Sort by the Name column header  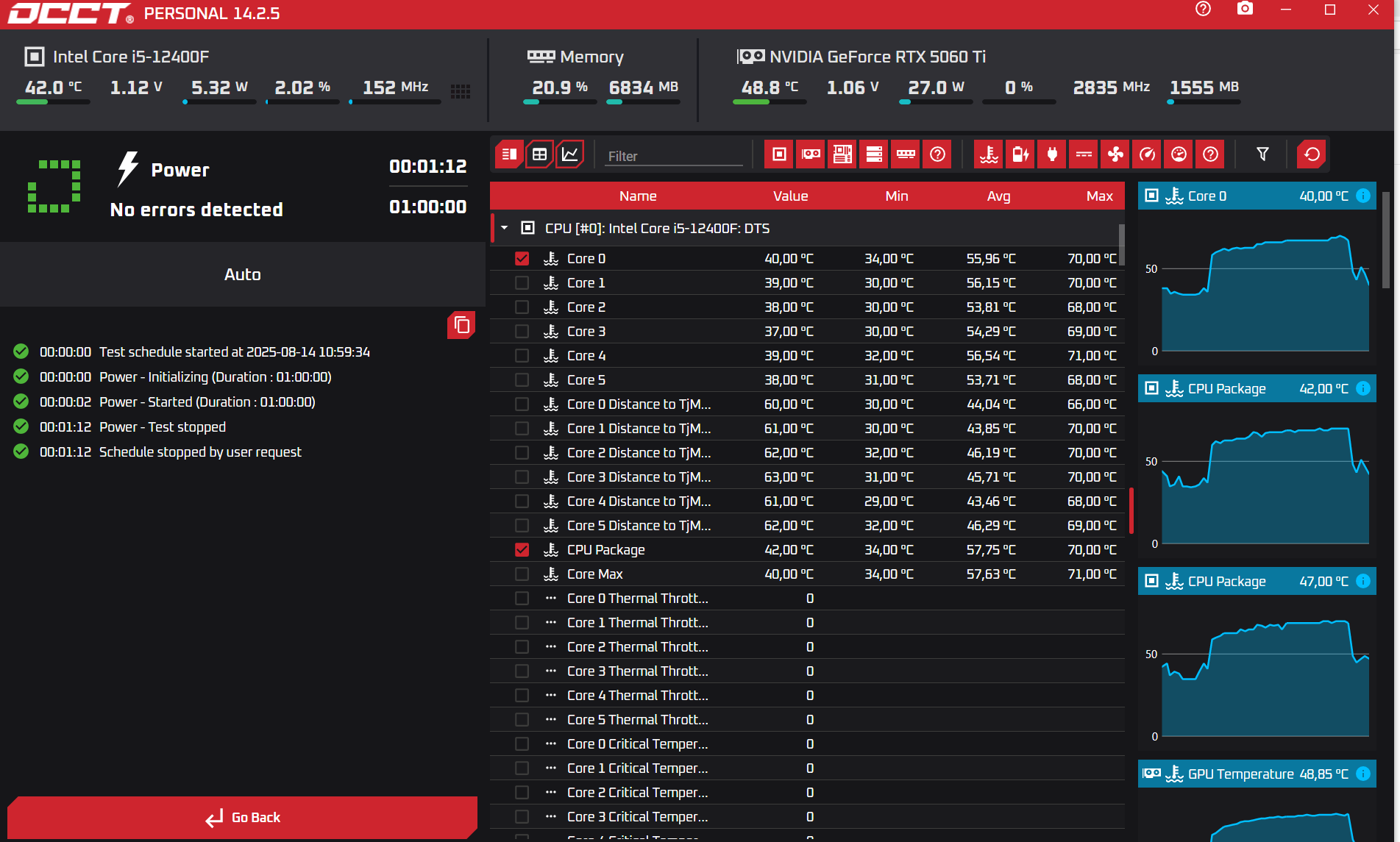638,196
